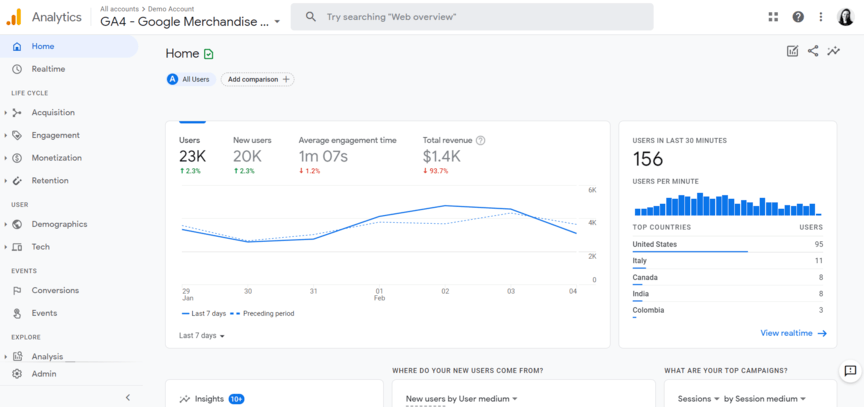Screen dimensions: 864x407
Task: Expand the Retention section arrow
Action: click(6, 180)
